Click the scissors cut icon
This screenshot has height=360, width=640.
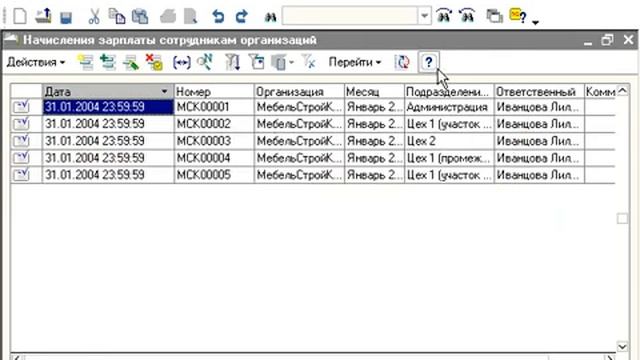94,17
